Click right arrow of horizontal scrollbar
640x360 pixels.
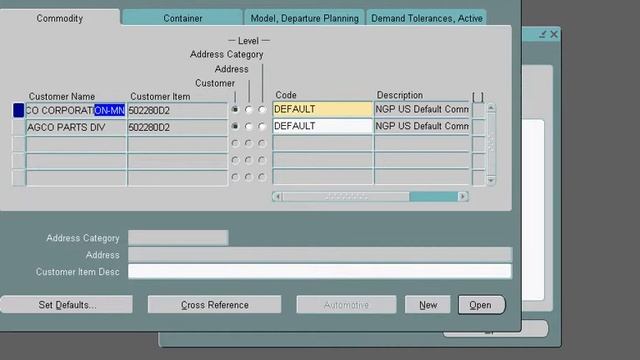click(x=463, y=197)
